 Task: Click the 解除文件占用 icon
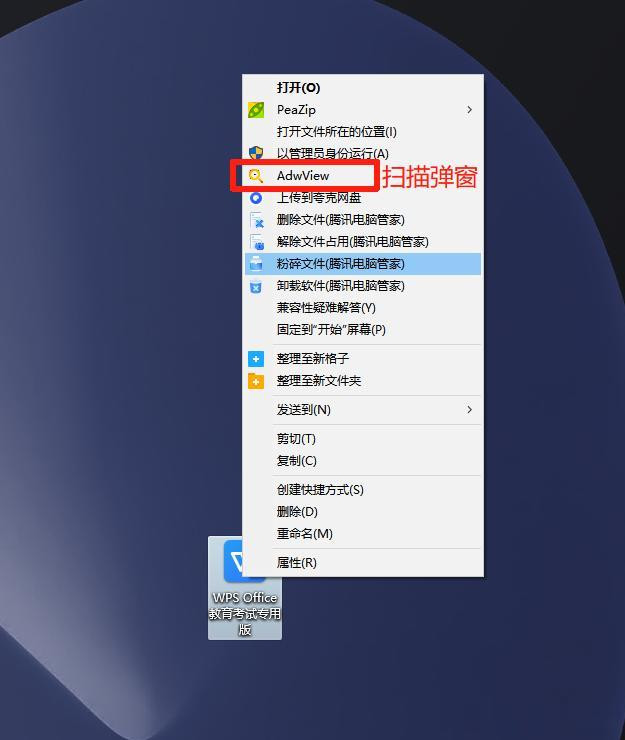tap(256, 242)
